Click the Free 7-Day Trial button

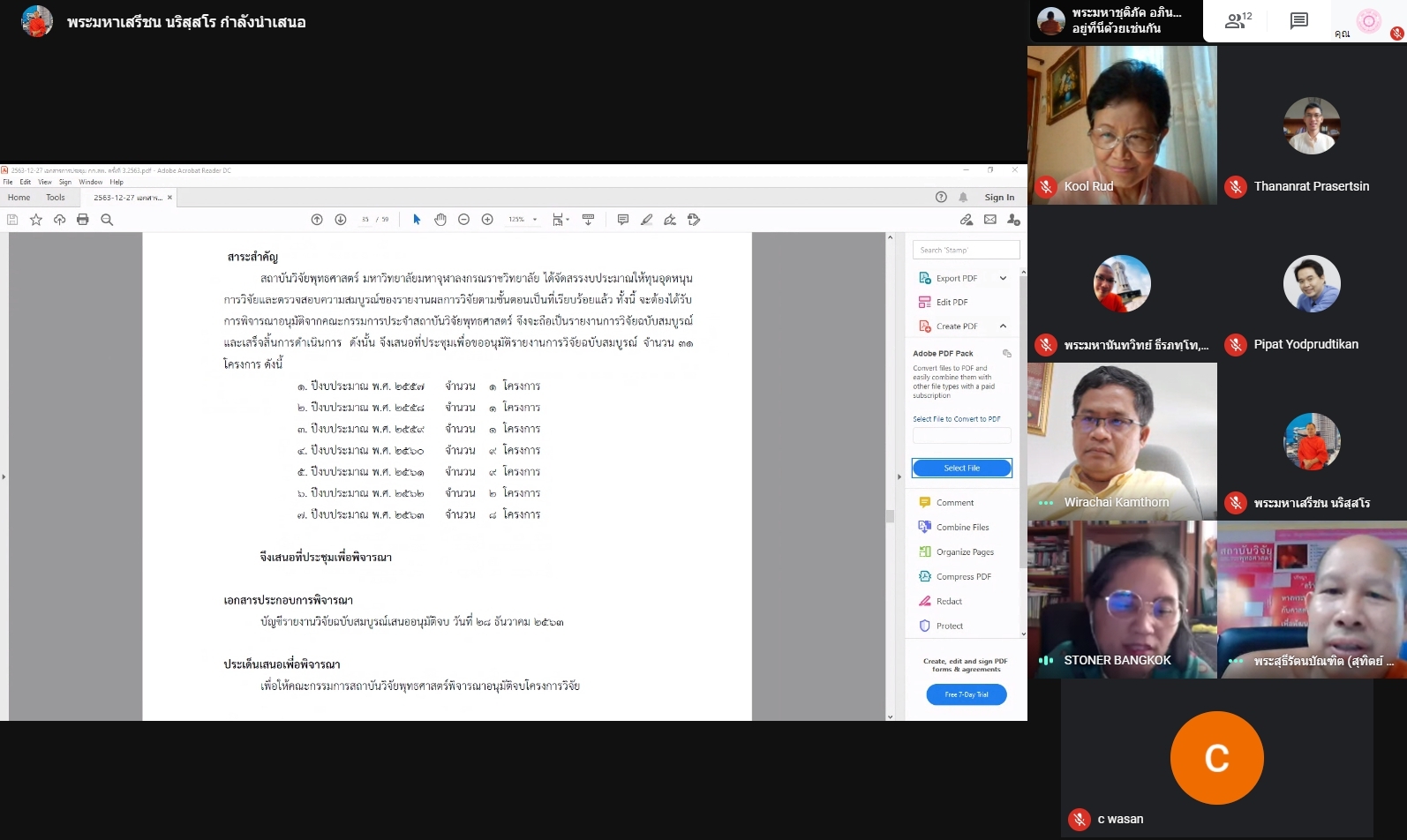coord(966,695)
